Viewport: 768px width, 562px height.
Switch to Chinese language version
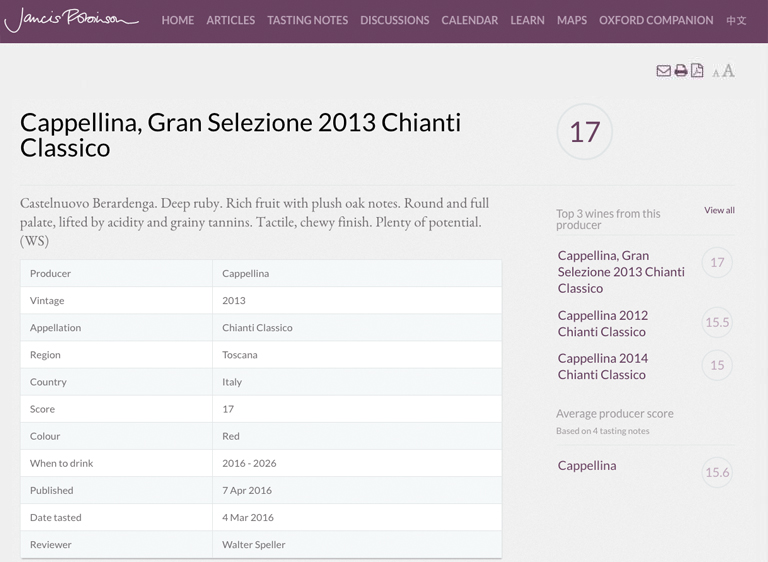pyautogui.click(x=736, y=20)
